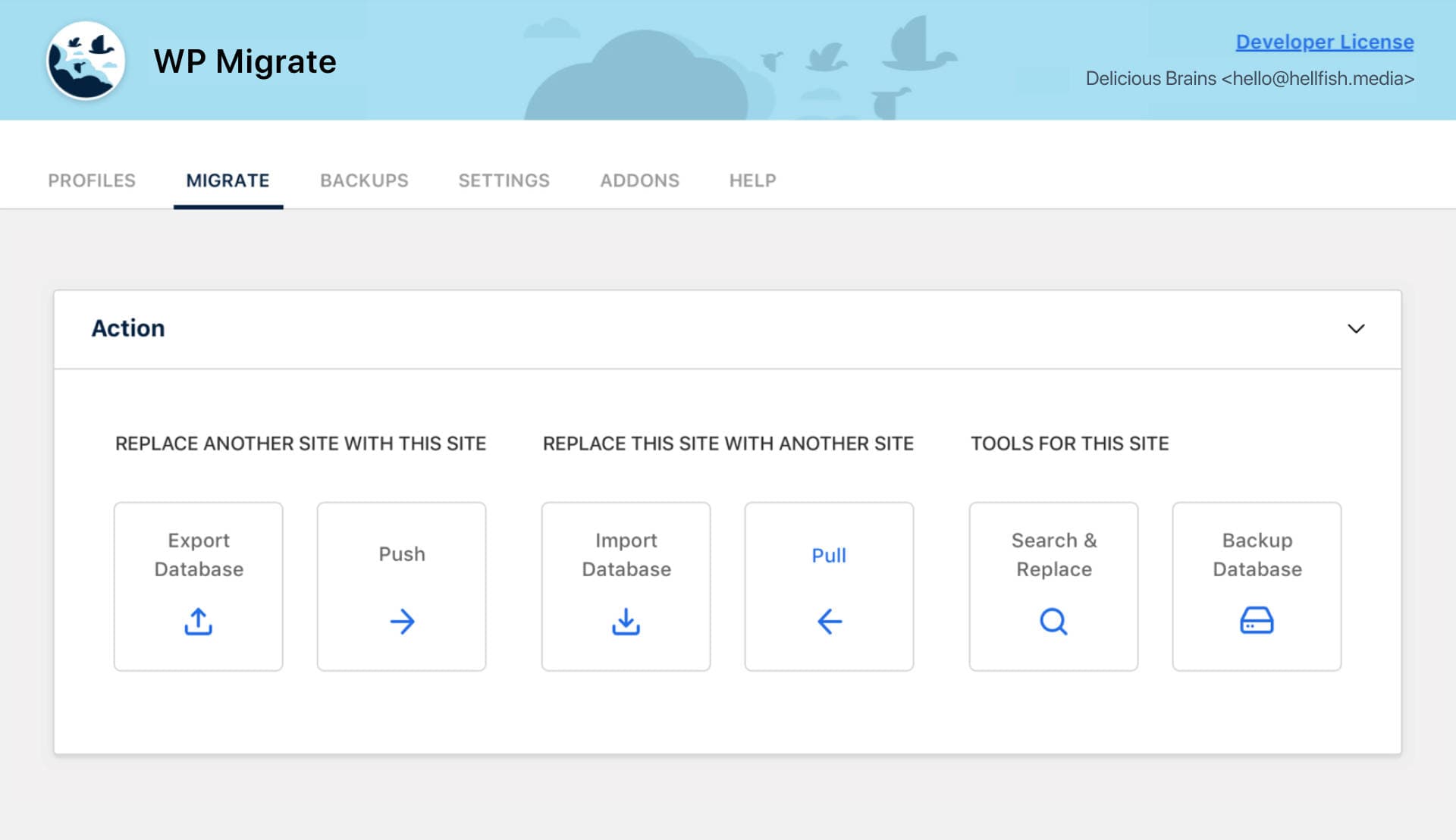Open the Help tab

[x=753, y=180]
